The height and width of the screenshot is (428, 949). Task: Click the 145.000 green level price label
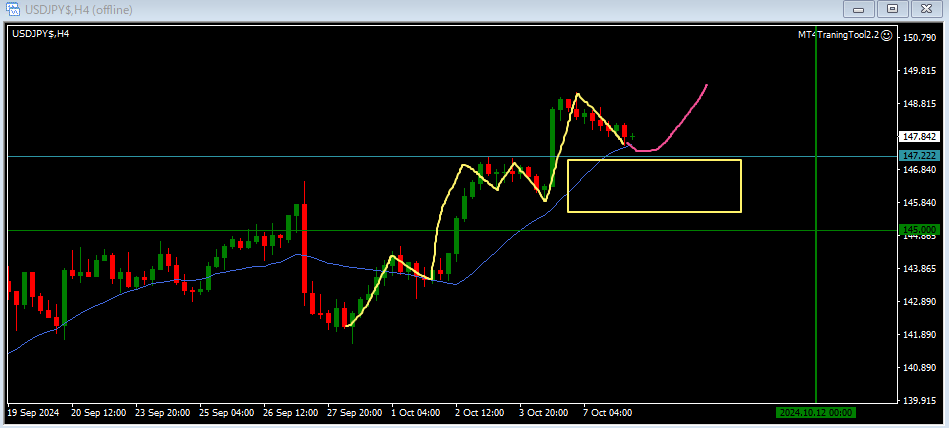click(917, 230)
